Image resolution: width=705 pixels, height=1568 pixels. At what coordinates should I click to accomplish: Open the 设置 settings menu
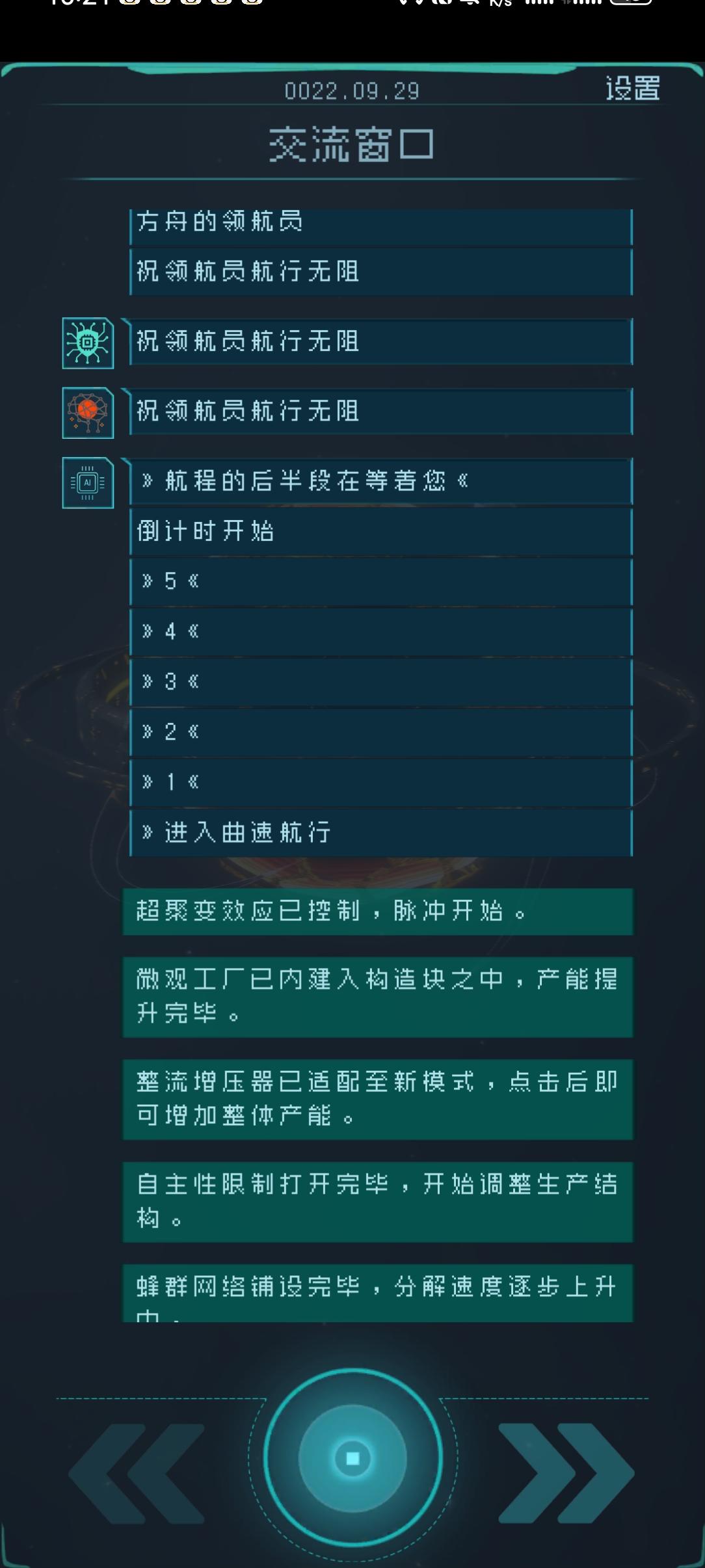coord(632,88)
